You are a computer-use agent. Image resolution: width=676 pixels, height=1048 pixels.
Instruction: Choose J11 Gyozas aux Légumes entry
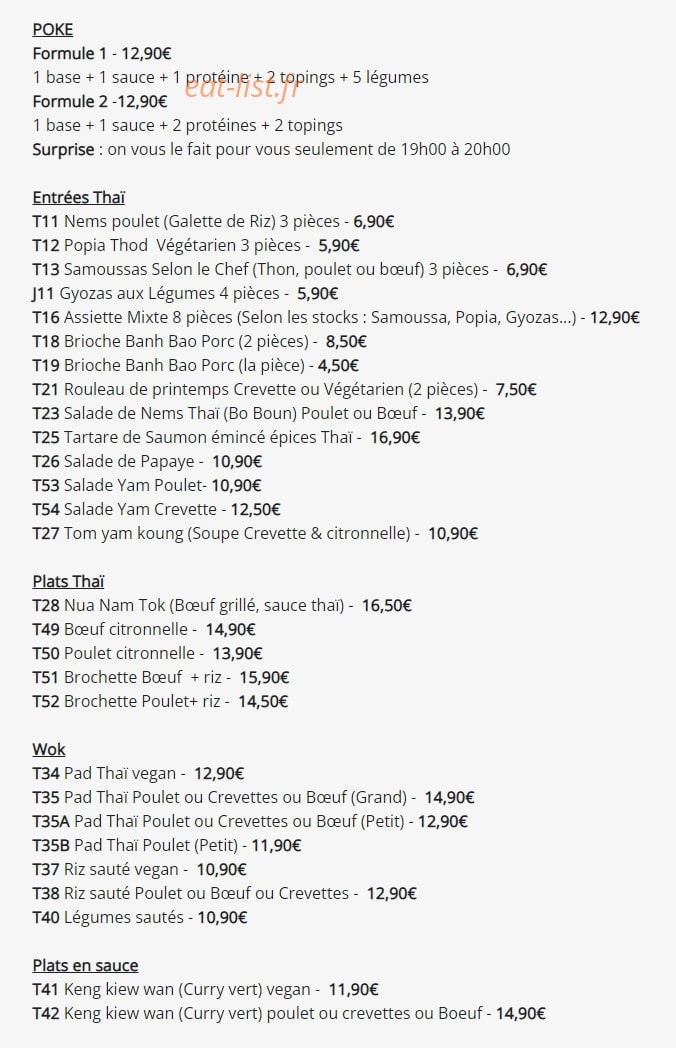pyautogui.click(x=185, y=293)
